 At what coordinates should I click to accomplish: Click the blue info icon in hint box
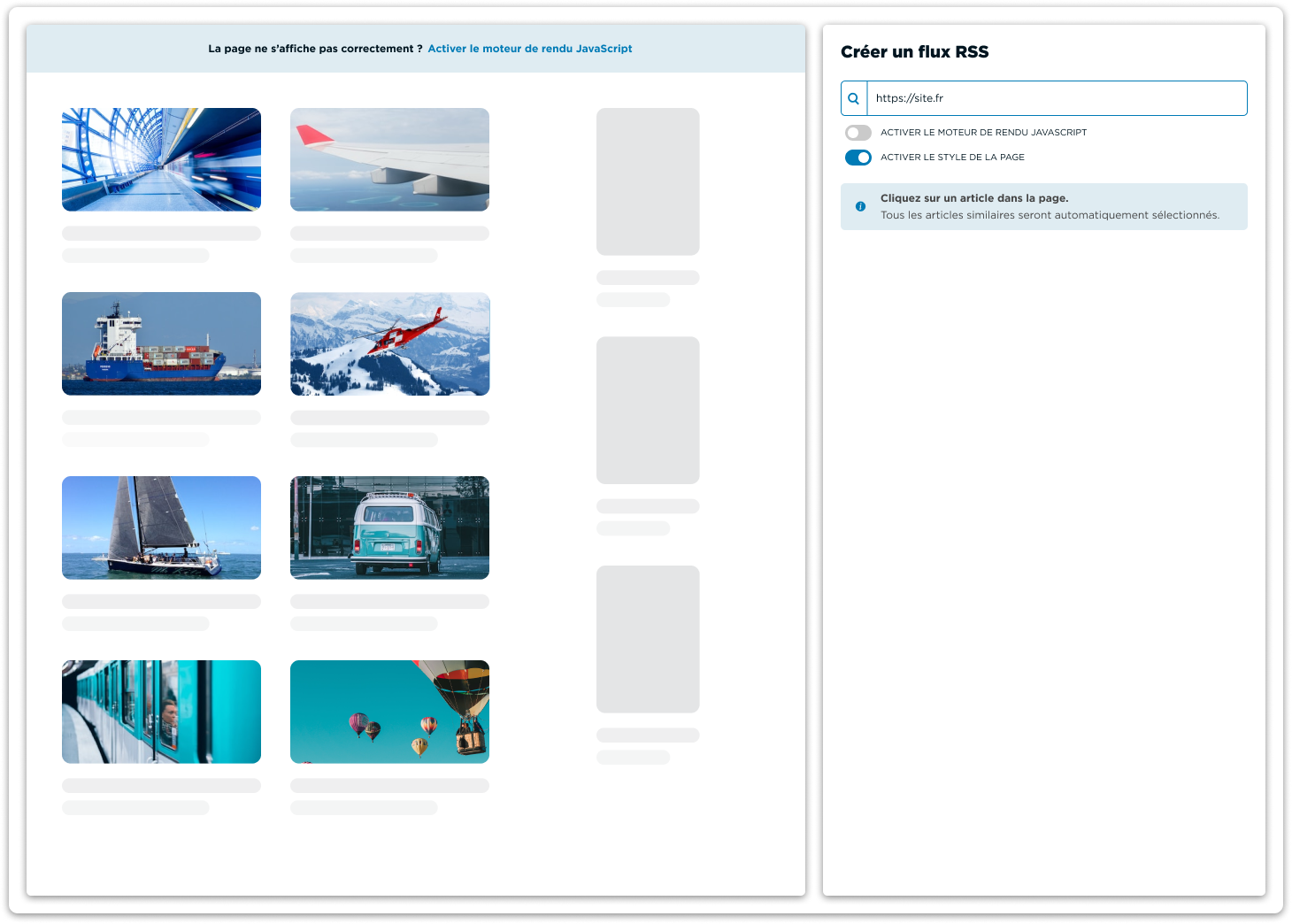[860, 206]
